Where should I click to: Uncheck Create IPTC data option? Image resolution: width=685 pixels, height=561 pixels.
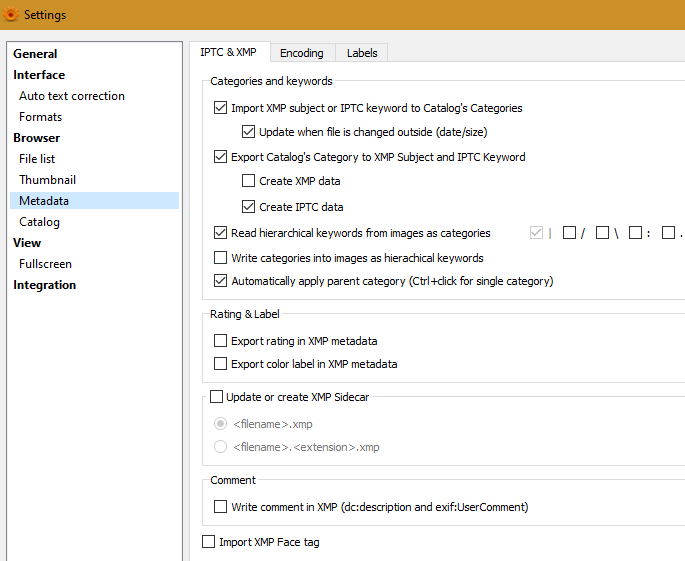(249, 207)
